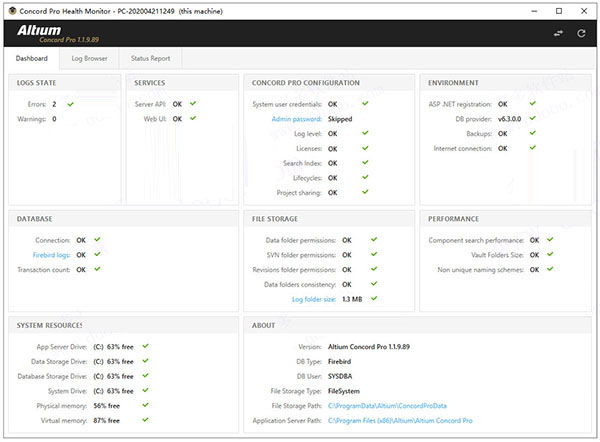
Task: Click the database Connection checkmark
Action: pos(97,240)
